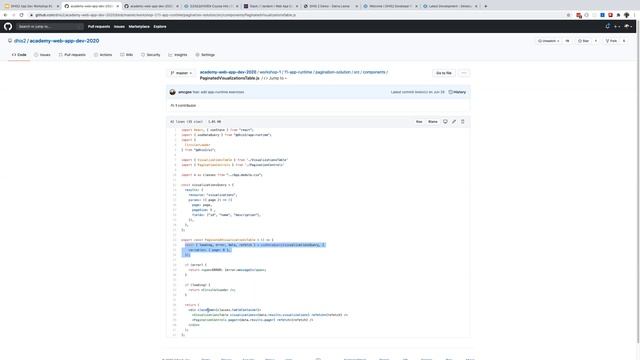Select the Settings repository tab
This screenshot has width=640, height=360.
[x=205, y=55]
